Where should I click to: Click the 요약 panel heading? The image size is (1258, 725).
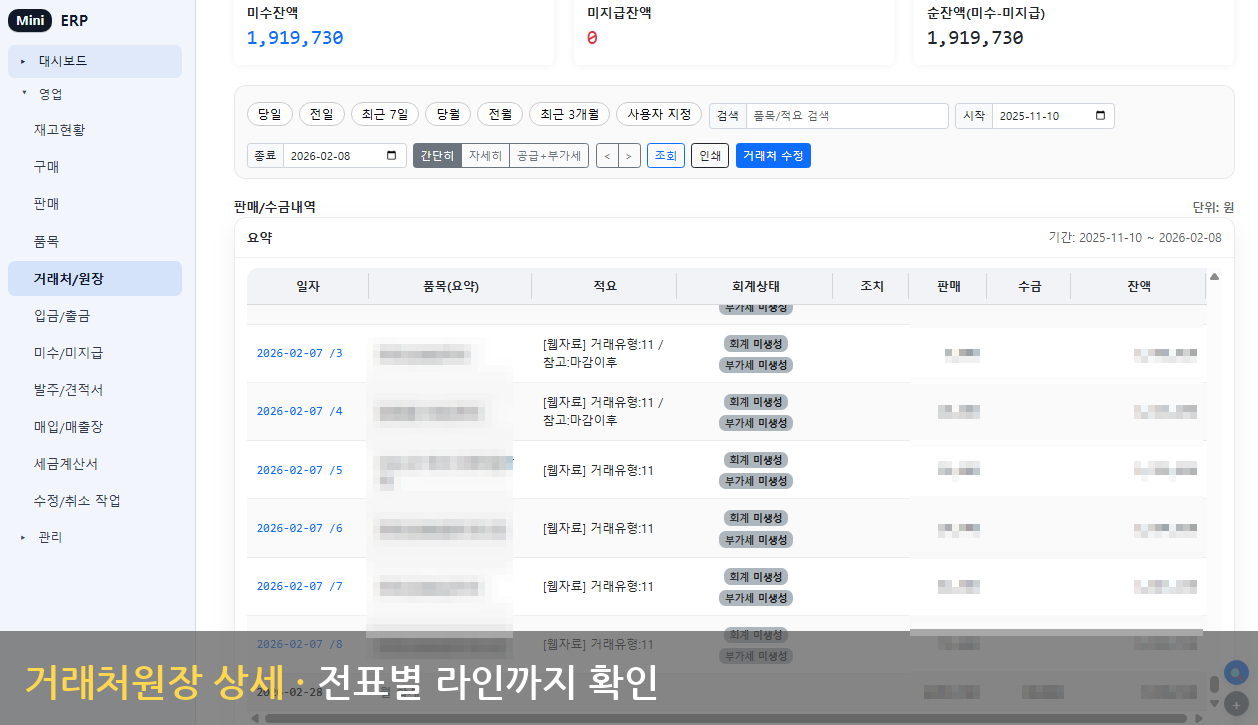tap(259, 238)
